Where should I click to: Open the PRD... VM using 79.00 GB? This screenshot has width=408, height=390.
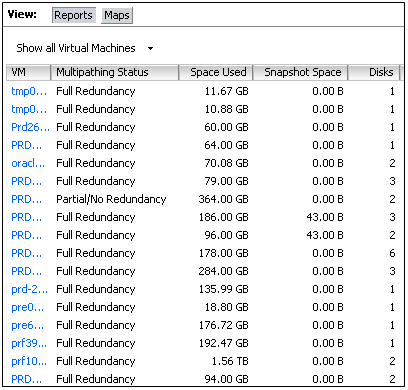point(27,181)
